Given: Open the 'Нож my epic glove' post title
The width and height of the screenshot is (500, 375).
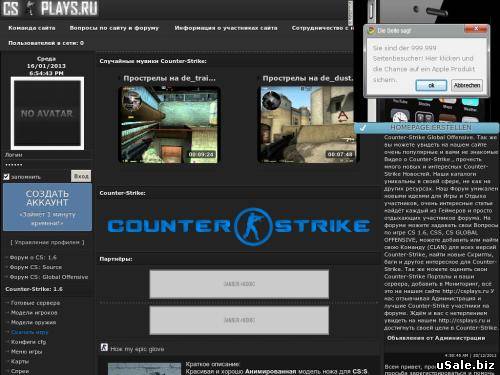Looking at the screenshot, I should (137, 349).
